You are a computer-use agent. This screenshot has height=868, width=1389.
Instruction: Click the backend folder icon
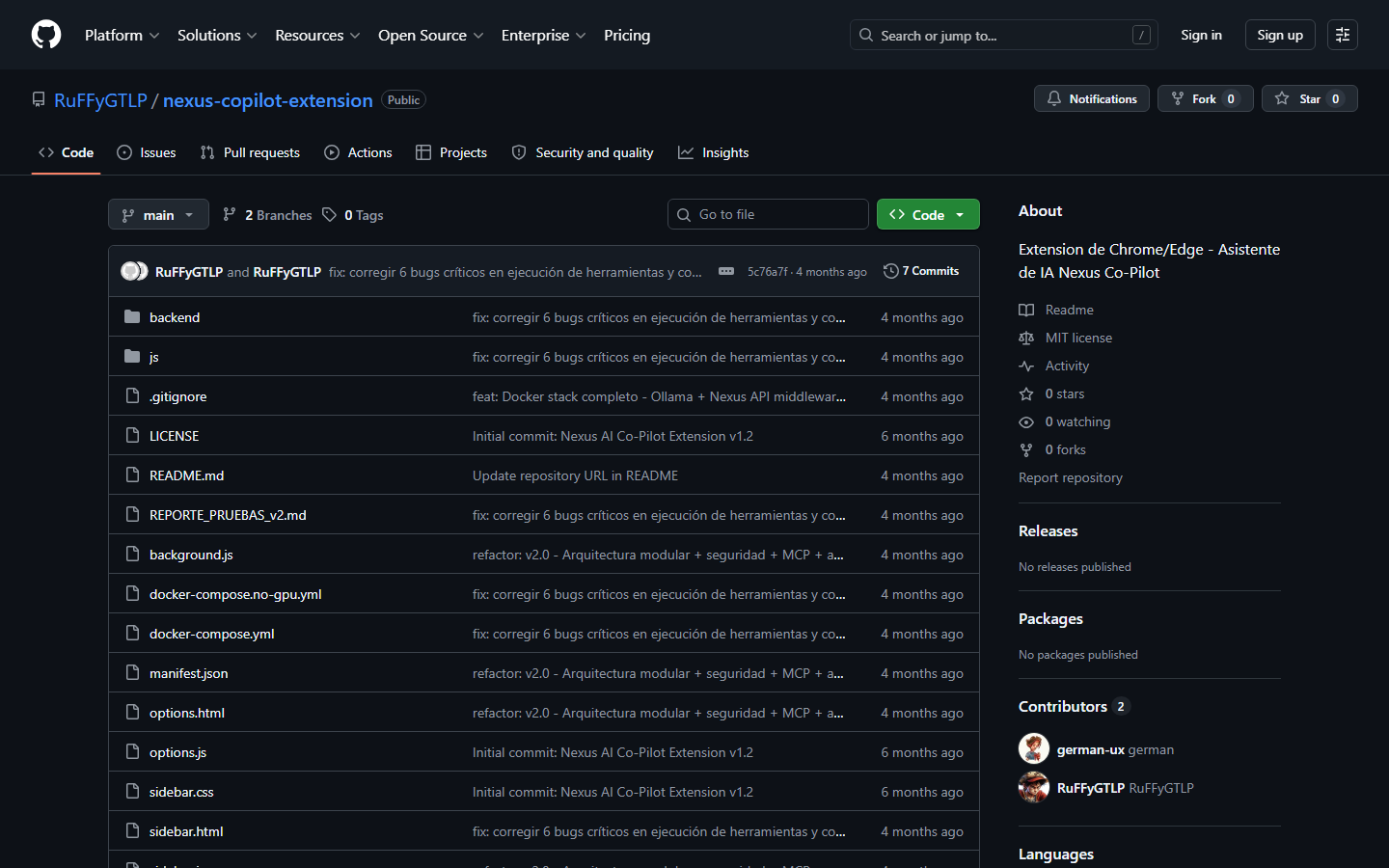[x=132, y=317]
